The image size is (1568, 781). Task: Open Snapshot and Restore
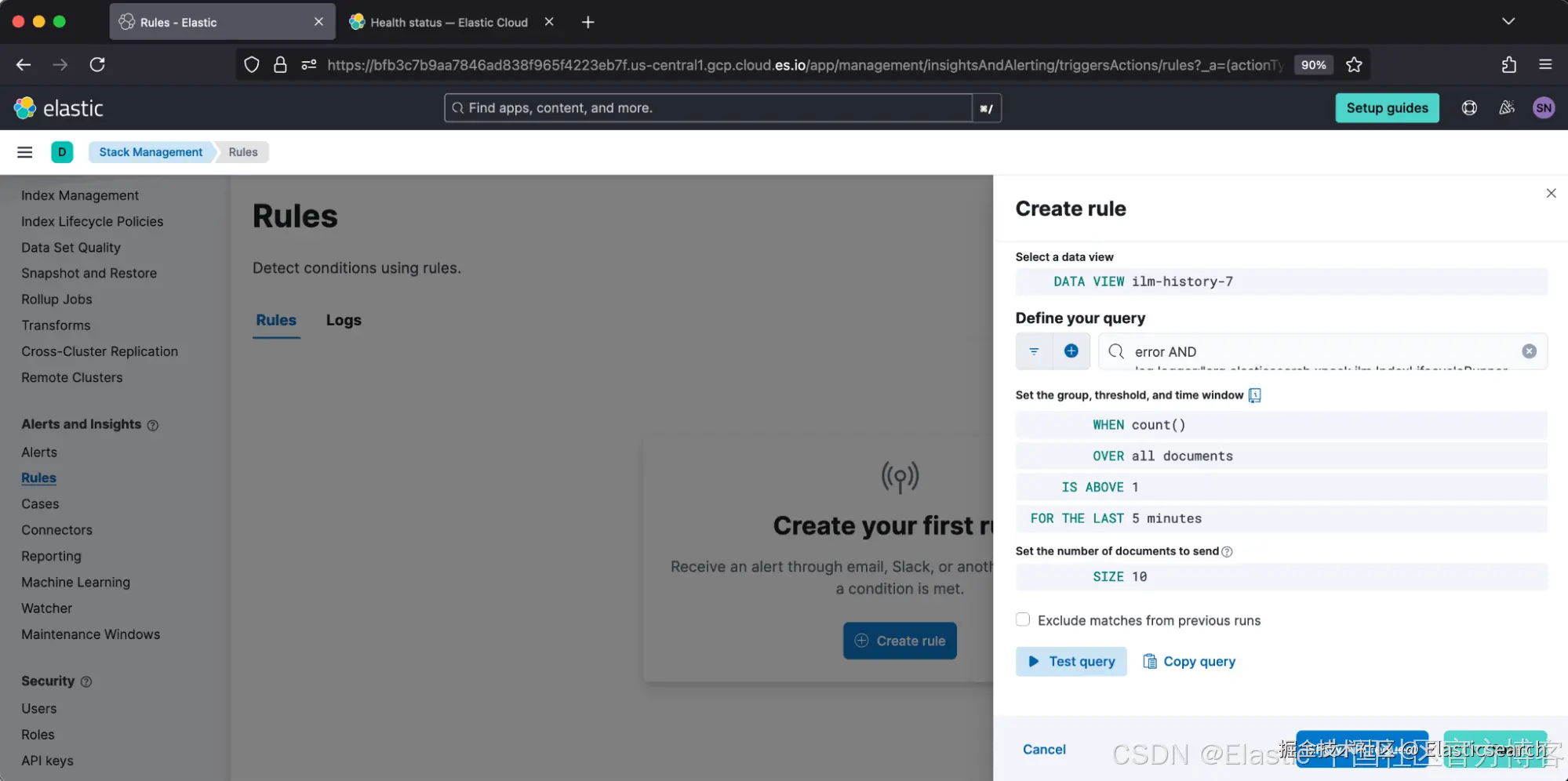click(x=89, y=274)
